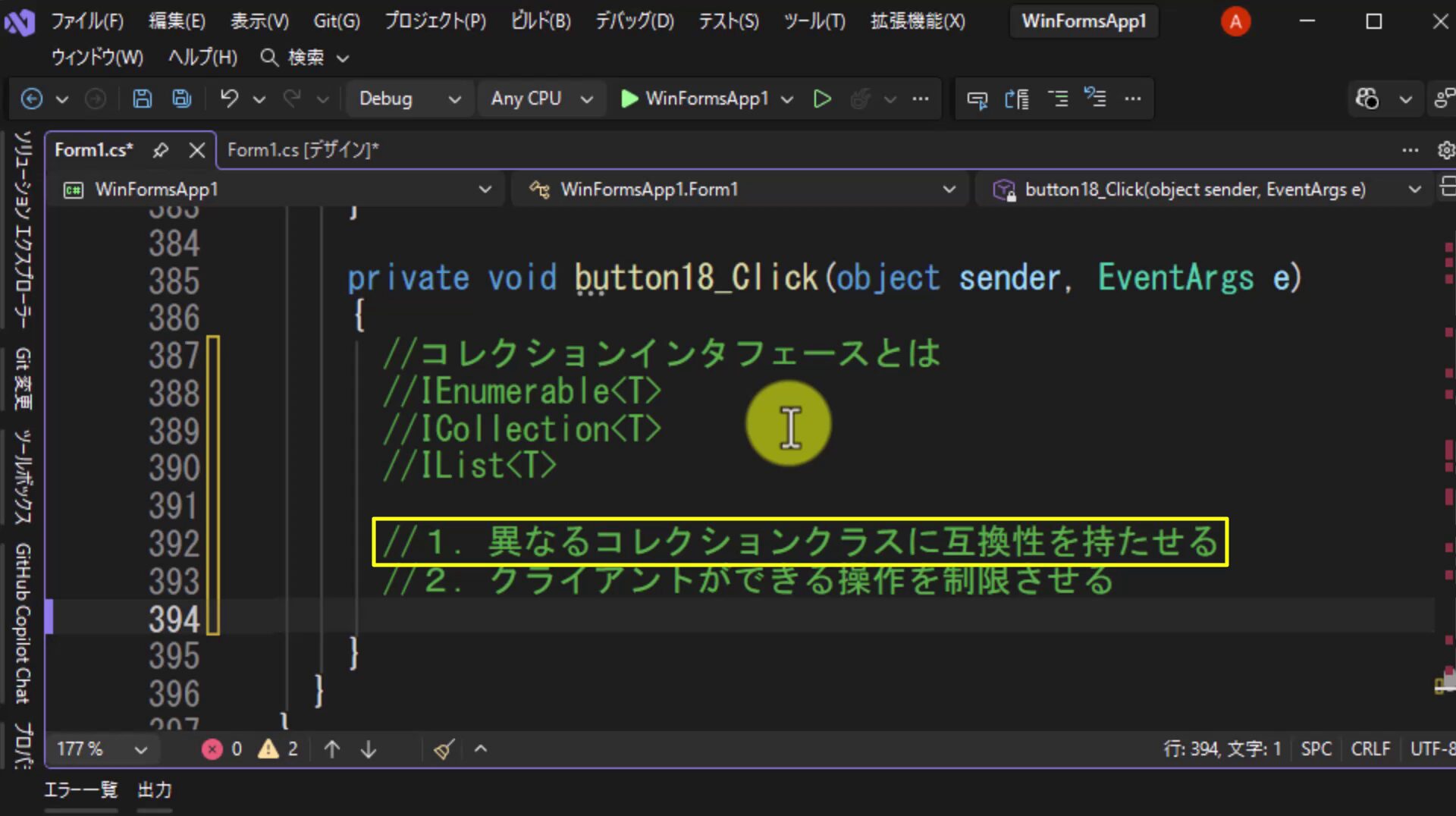Expand the navigate backward history dropdown
Screen dimensions: 1456x816
pyautogui.click(x=62, y=99)
